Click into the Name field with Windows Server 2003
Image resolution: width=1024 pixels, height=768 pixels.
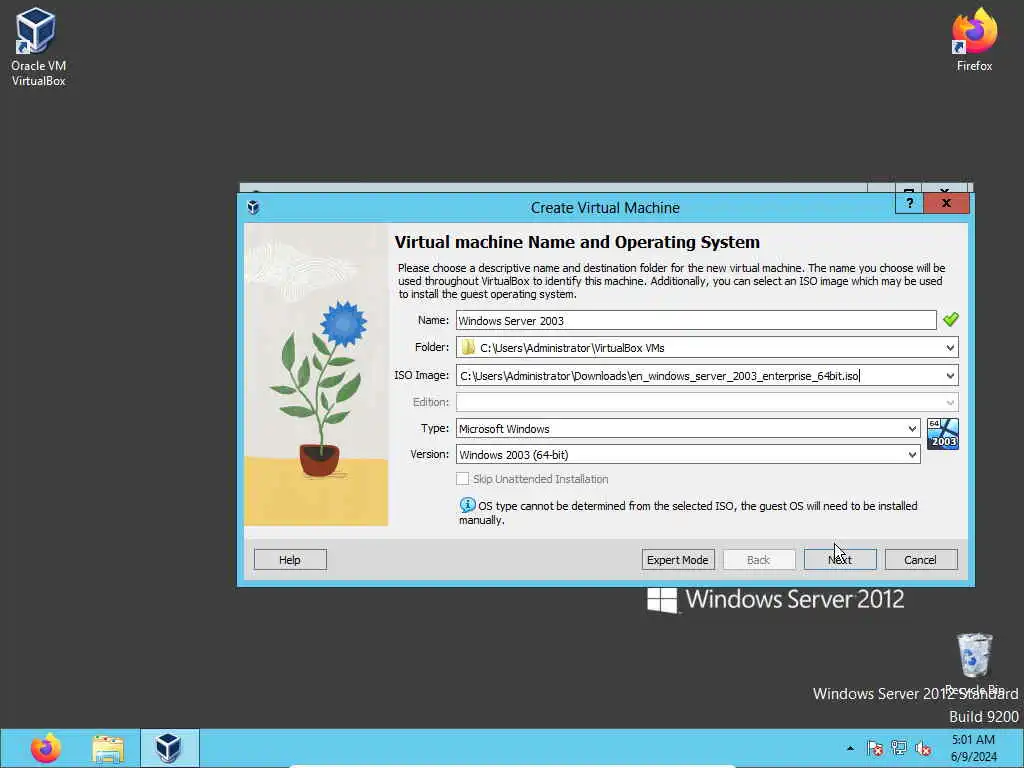pos(696,320)
